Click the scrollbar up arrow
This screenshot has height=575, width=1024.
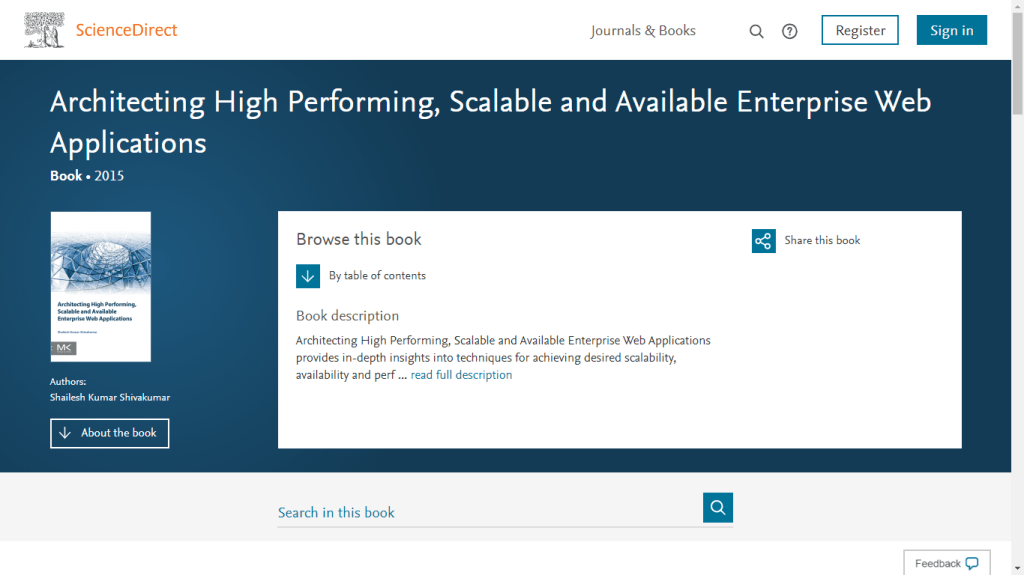pos(1017,6)
